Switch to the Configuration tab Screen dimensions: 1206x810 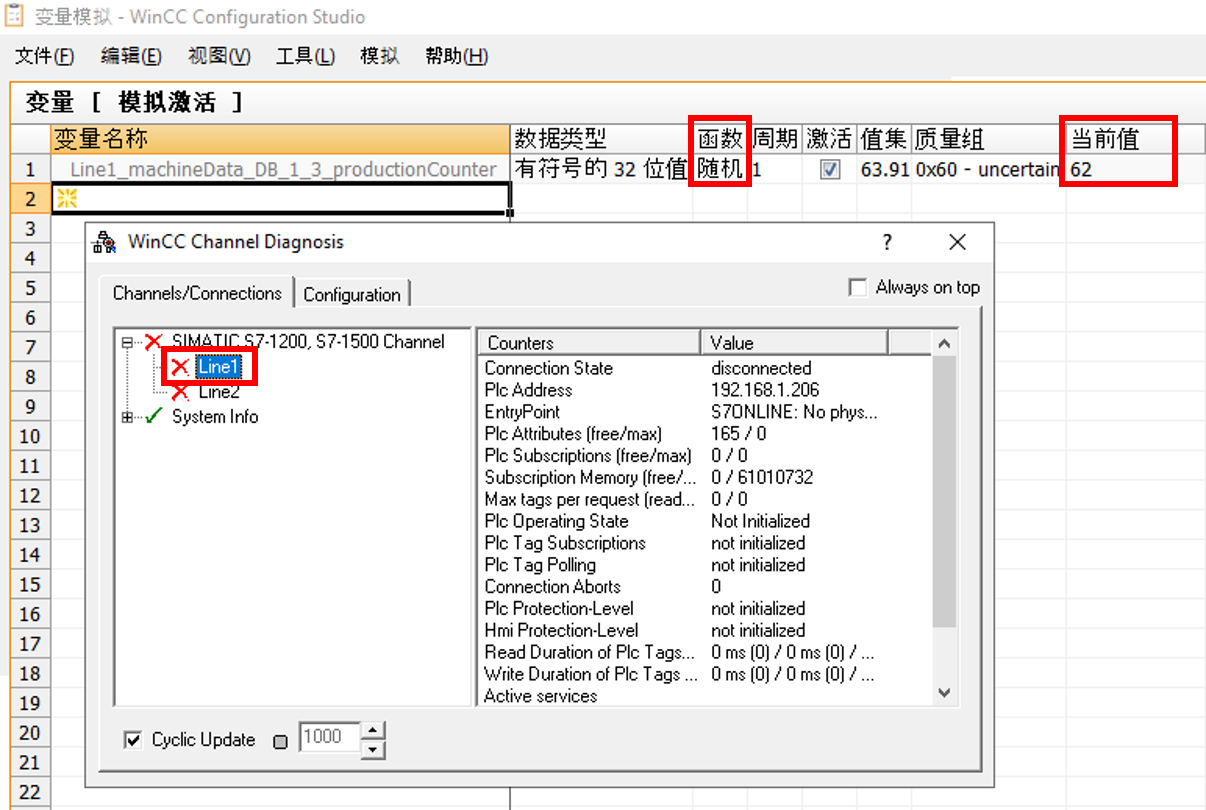pyautogui.click(x=352, y=295)
